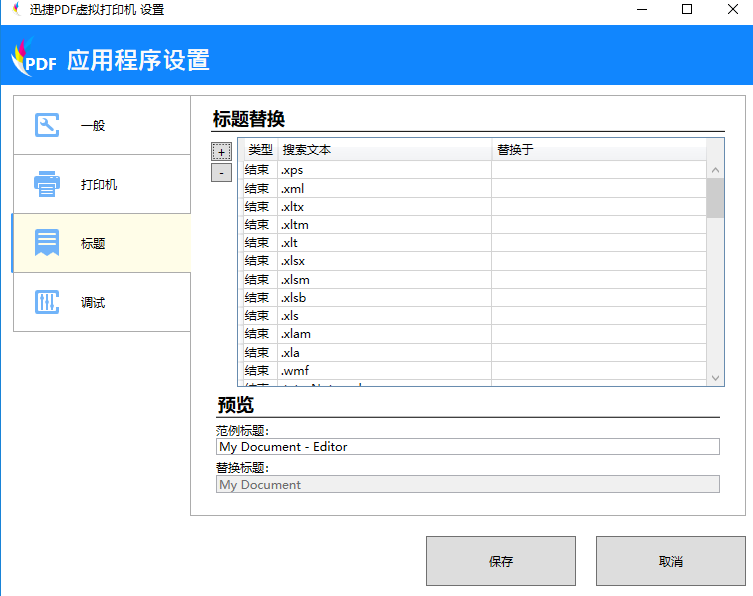Sort by the 替换于 column header
The width and height of the screenshot is (753, 596).
coord(599,150)
